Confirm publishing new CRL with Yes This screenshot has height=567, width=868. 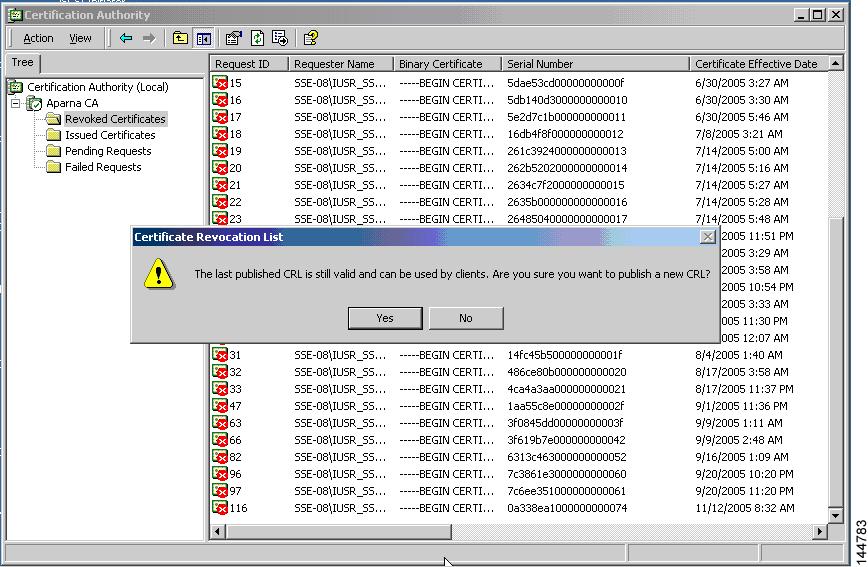(x=385, y=318)
